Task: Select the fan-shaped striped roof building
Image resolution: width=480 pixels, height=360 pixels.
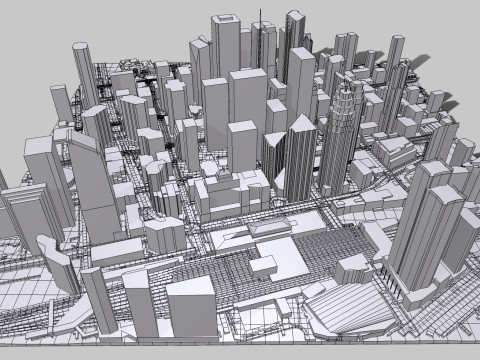Action: [x=350, y=309]
